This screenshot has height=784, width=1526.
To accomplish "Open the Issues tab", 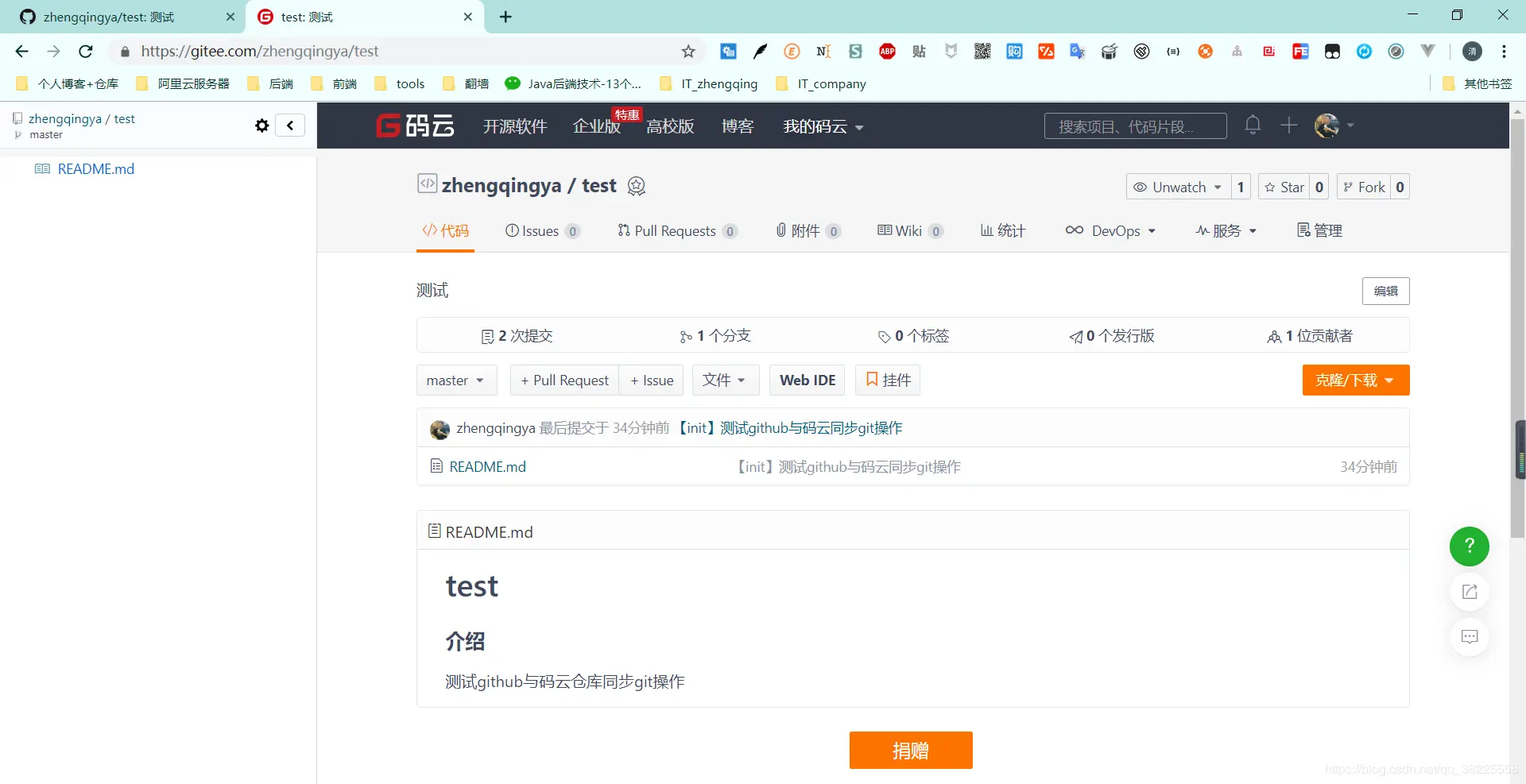I will coord(543,231).
